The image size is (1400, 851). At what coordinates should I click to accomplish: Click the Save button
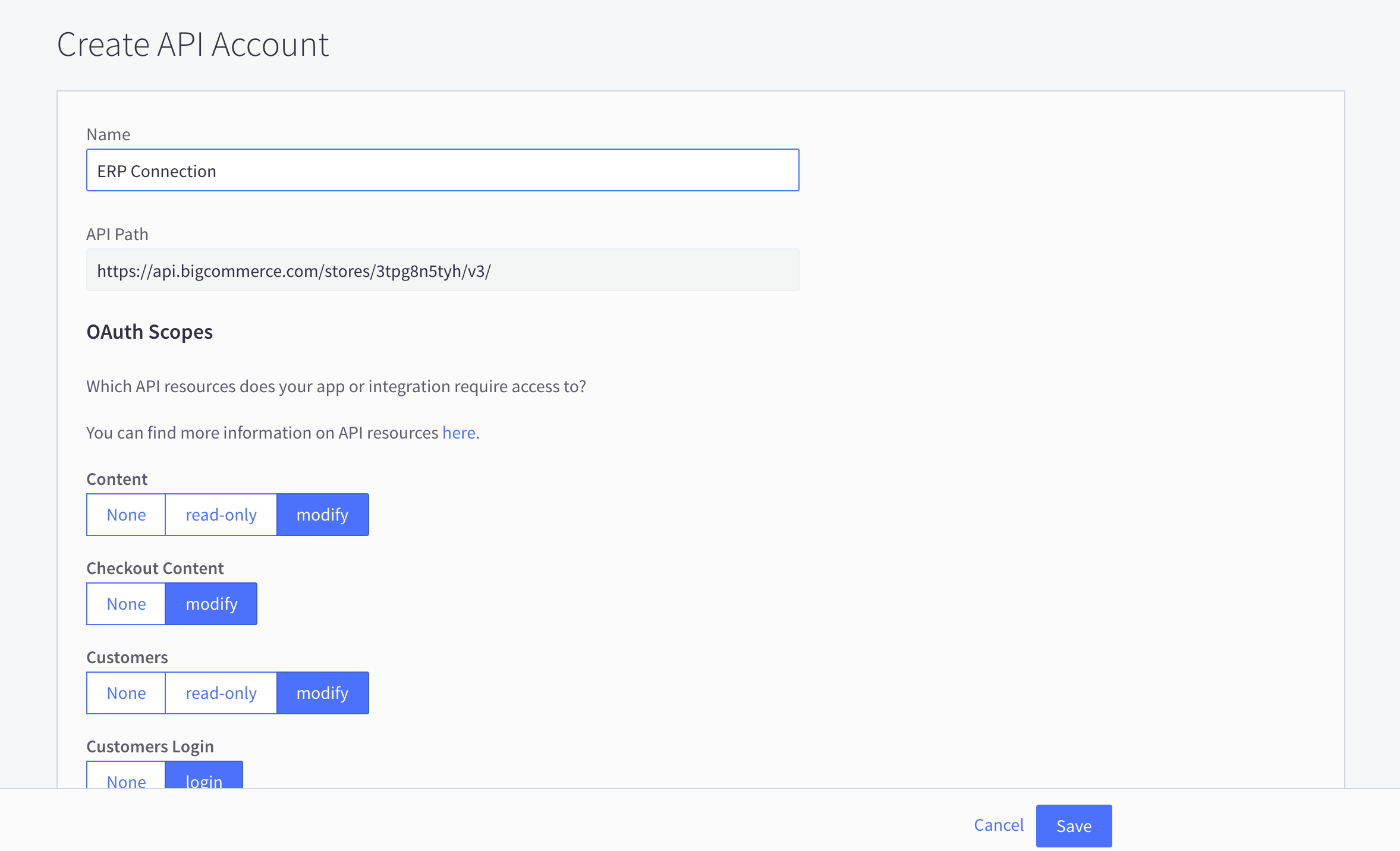point(1074,826)
